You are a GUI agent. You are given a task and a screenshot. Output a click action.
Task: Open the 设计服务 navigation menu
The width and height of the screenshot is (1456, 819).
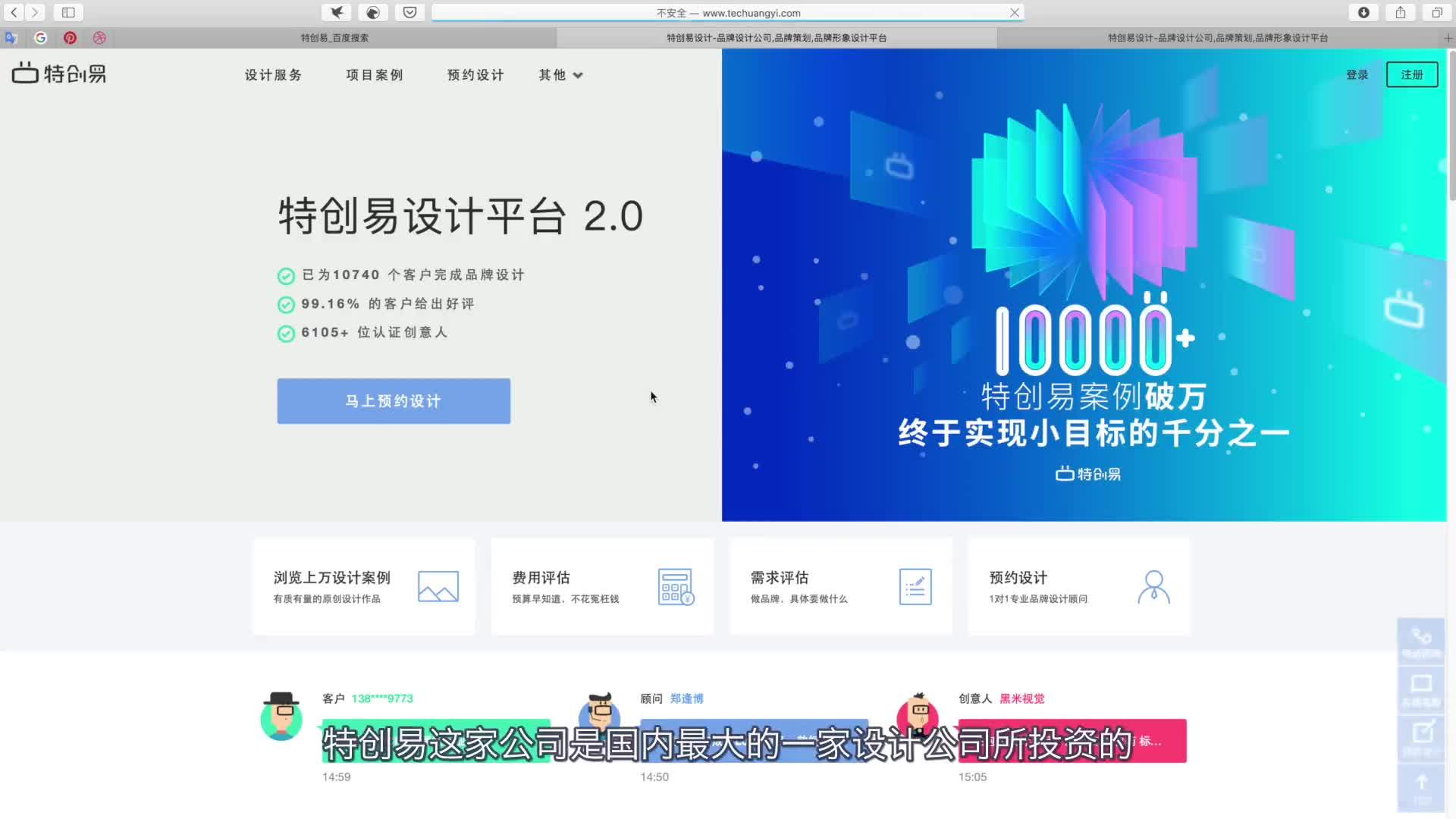tap(273, 75)
